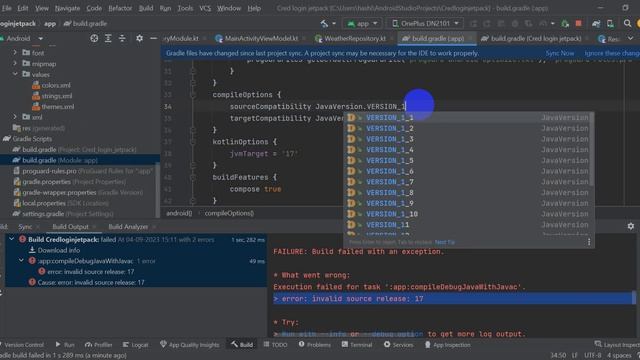Open App Inspection tool window

[447, 345]
